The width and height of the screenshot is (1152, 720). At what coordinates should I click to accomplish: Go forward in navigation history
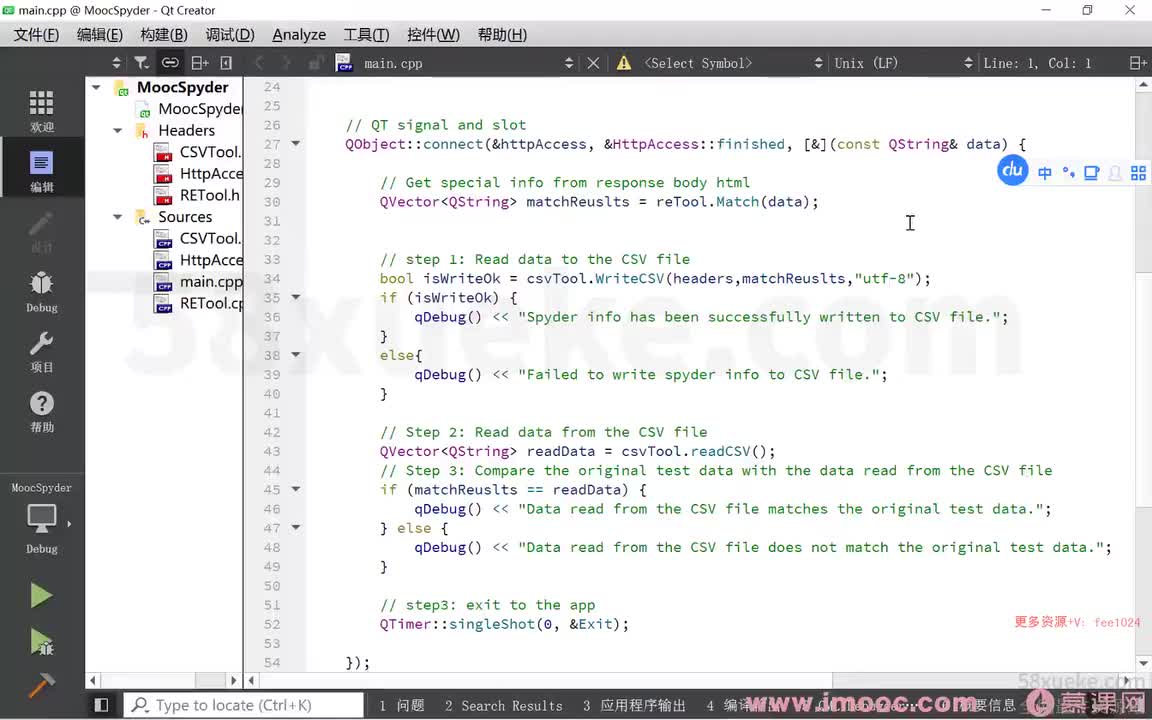287,63
